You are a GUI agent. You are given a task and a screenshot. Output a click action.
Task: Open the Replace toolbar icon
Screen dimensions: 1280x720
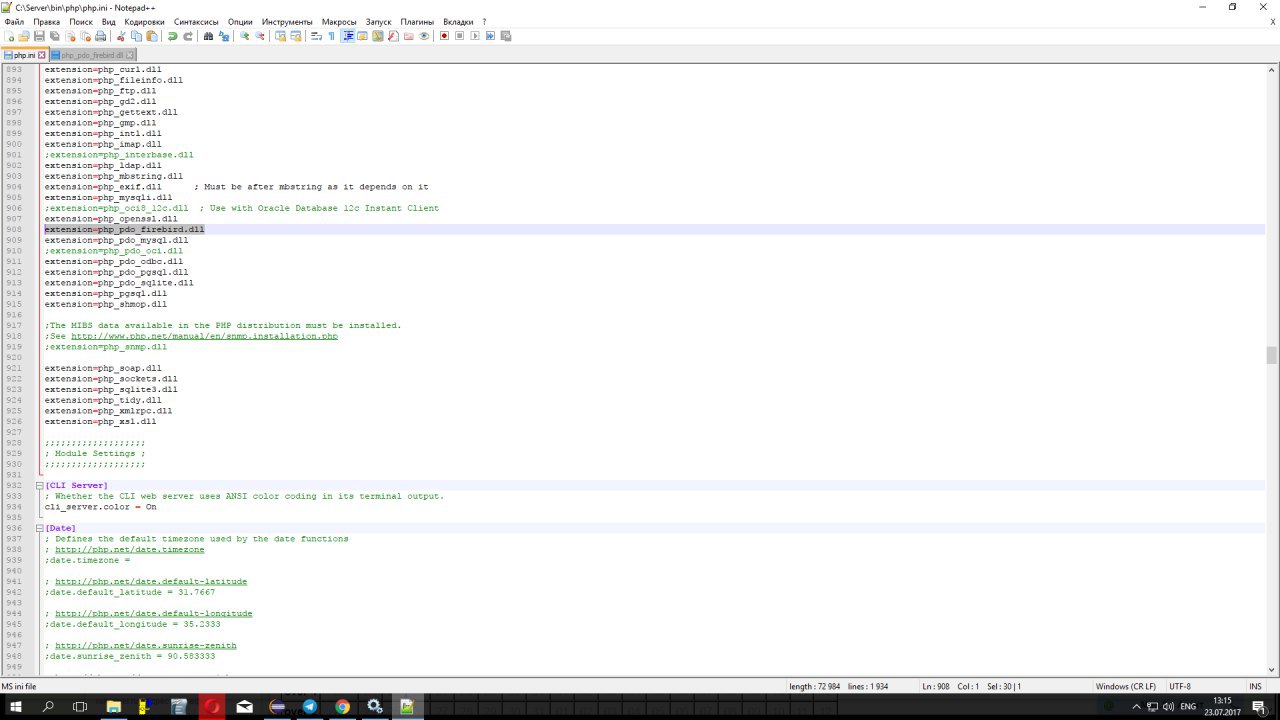point(224,36)
